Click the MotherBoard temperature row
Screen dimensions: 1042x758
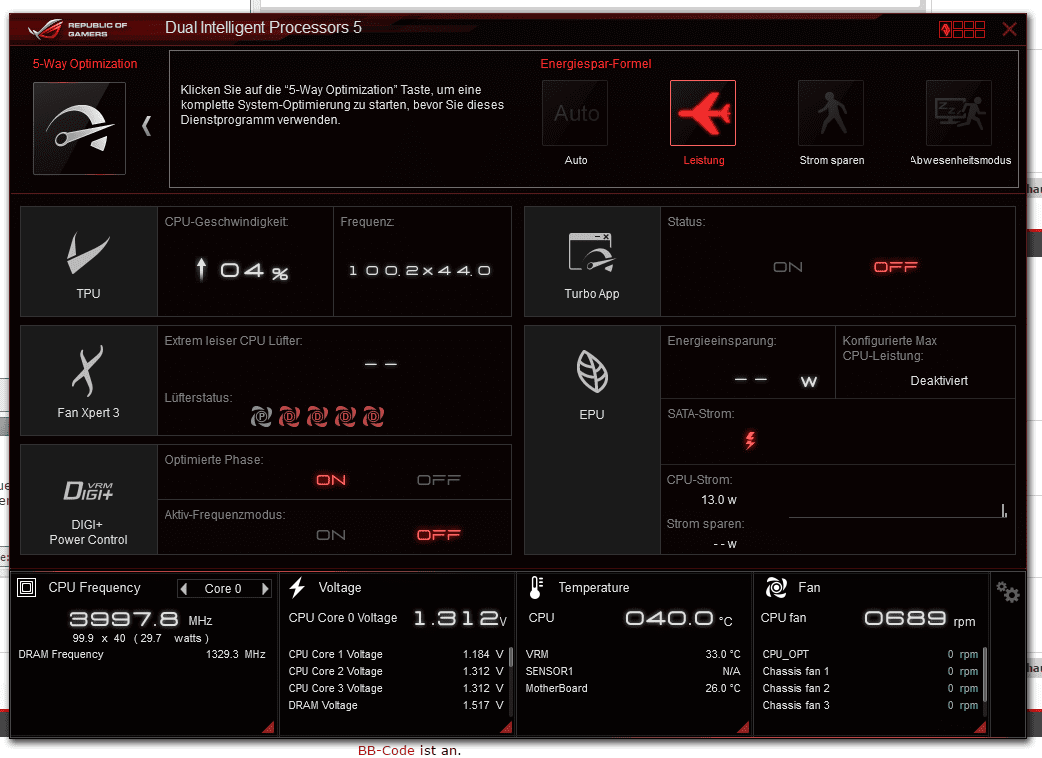pos(633,688)
